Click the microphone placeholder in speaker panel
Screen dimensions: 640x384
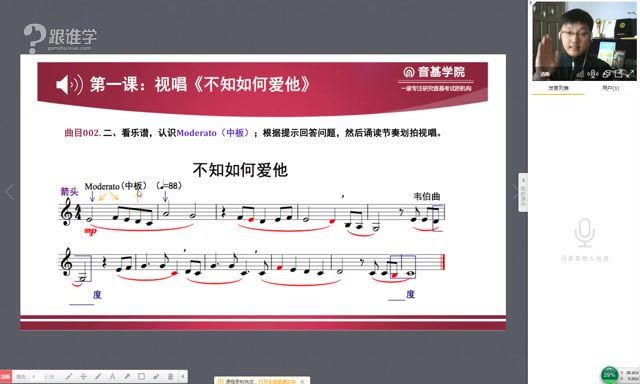584,233
